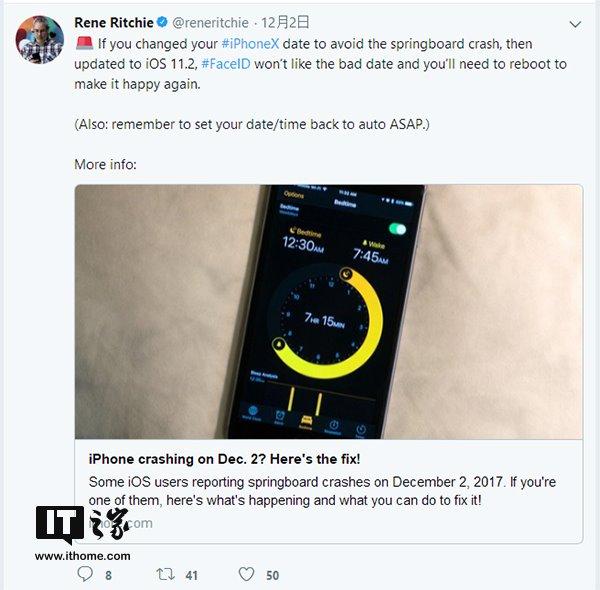600x590 pixels.
Task: Click the retweet count of 41
Action: click(x=191, y=575)
